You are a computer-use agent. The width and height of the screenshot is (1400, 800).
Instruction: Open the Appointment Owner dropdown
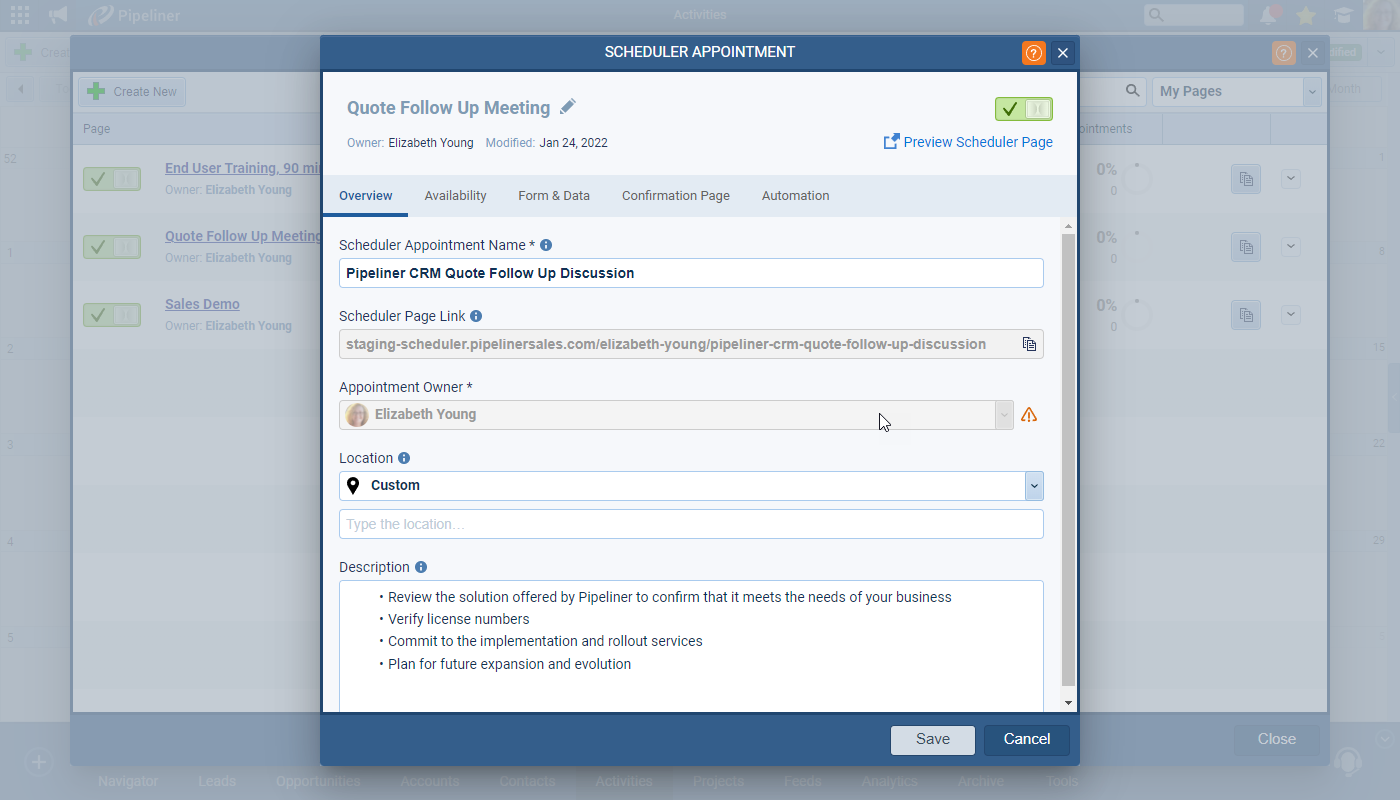pos(1003,415)
